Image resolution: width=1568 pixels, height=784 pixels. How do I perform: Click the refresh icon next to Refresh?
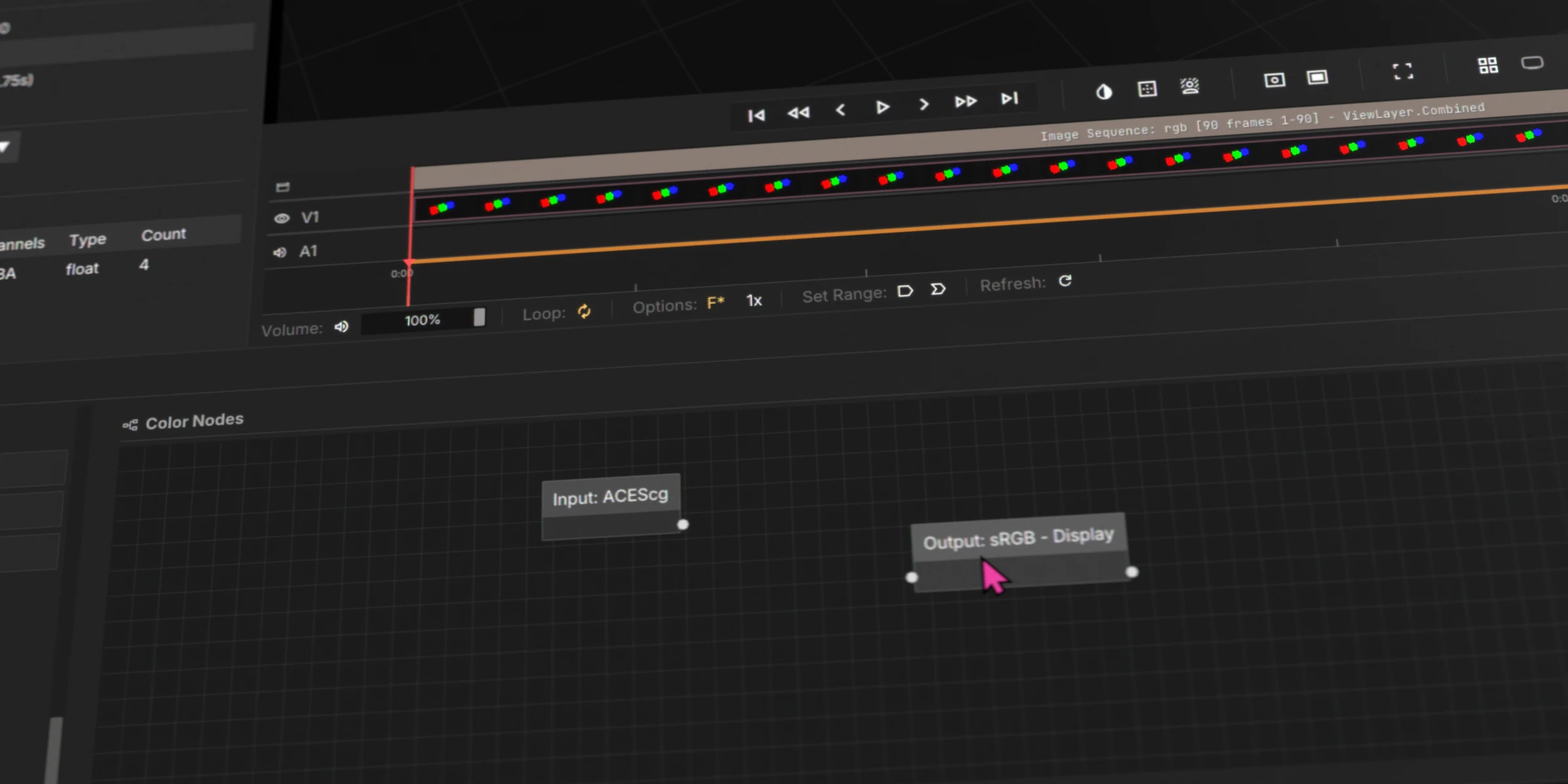[x=1066, y=281]
